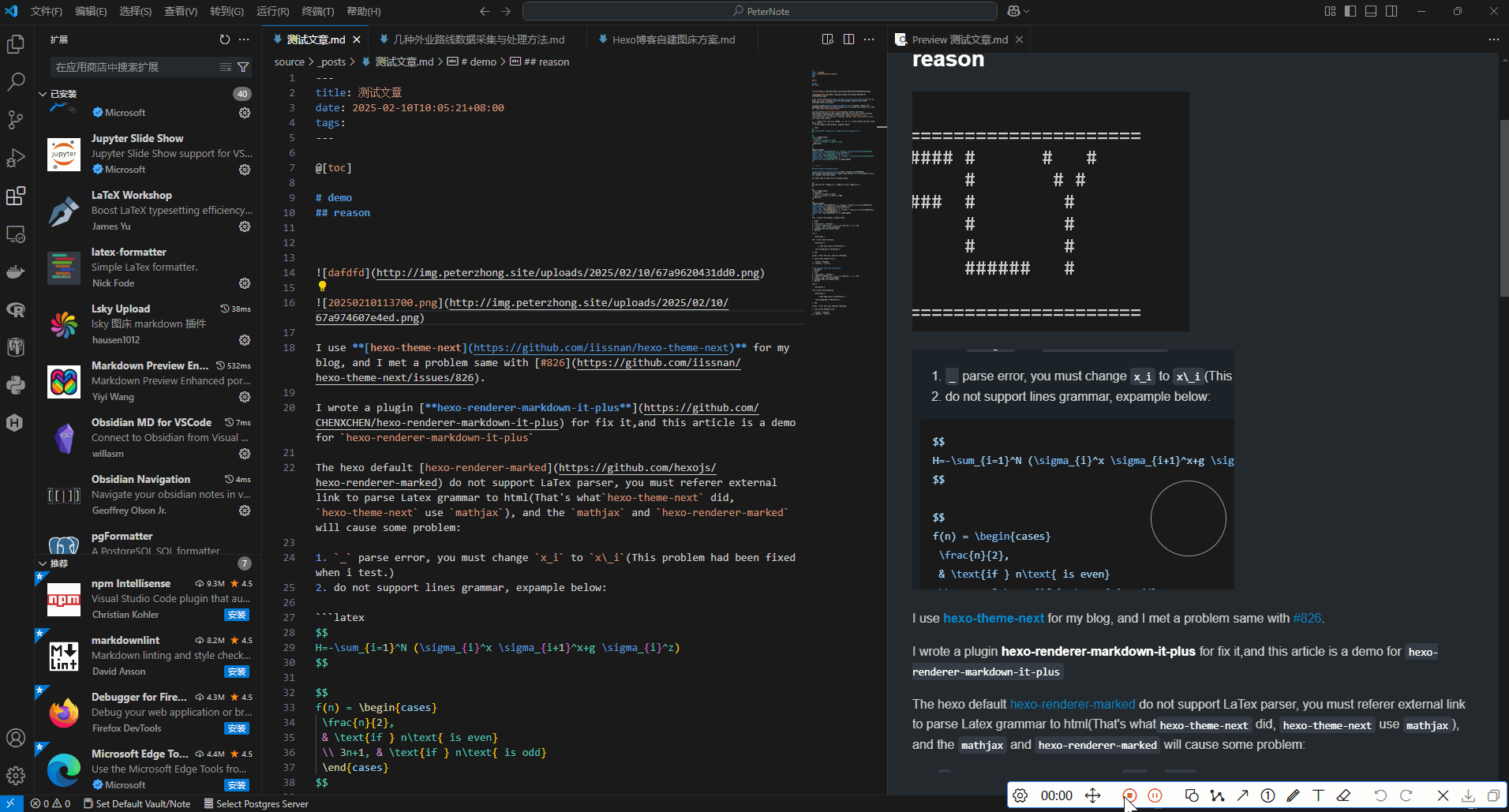Open preview to the side icon

(828, 39)
